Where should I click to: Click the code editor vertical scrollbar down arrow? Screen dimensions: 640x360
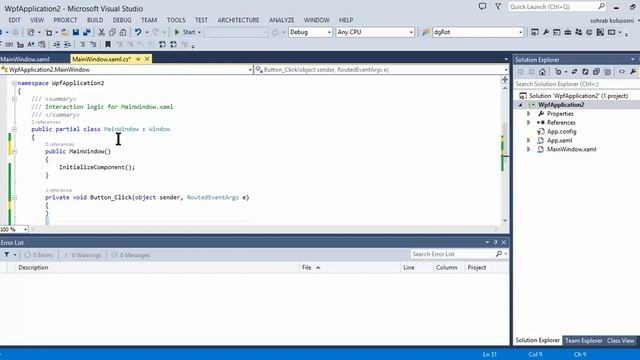(505, 220)
